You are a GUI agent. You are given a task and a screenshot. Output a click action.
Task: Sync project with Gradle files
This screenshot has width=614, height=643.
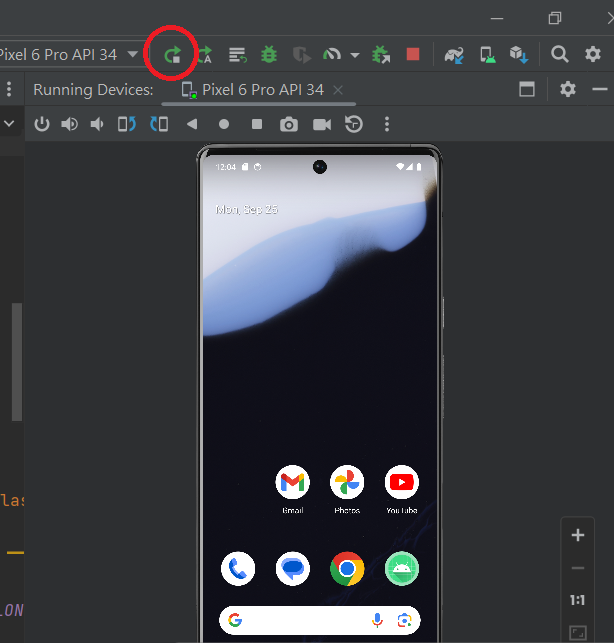click(454, 55)
